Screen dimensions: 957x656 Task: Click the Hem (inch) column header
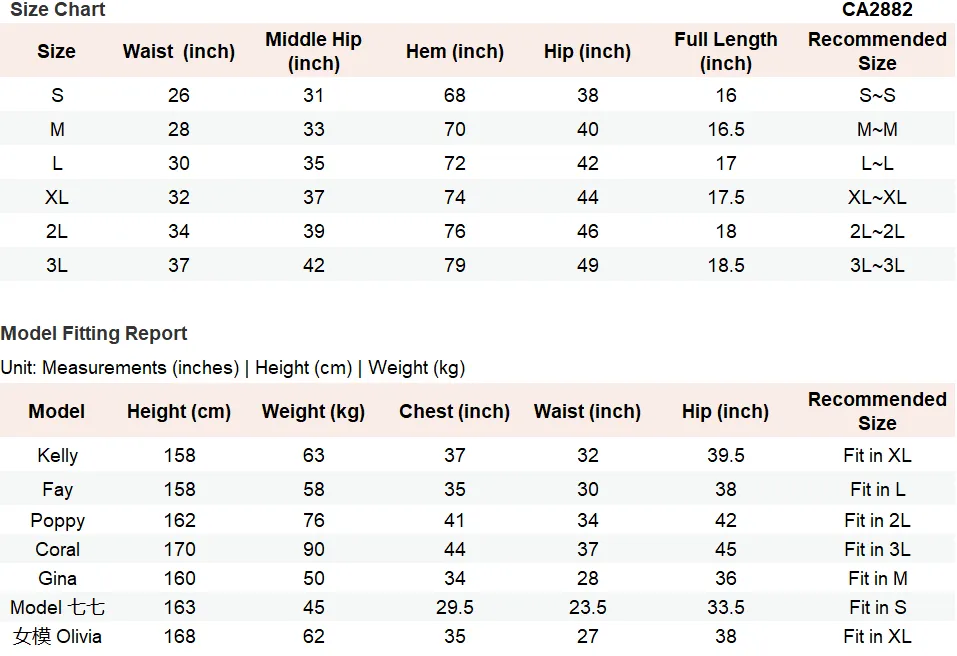click(x=455, y=51)
